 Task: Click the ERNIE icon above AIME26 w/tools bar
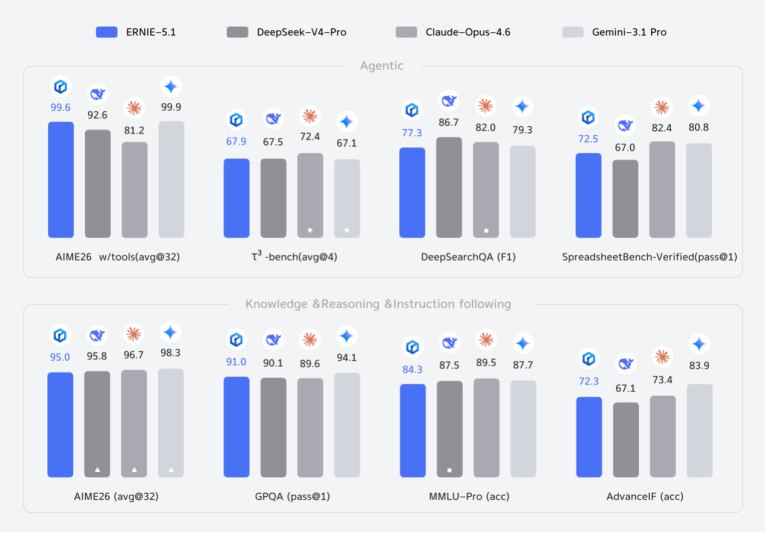61,87
